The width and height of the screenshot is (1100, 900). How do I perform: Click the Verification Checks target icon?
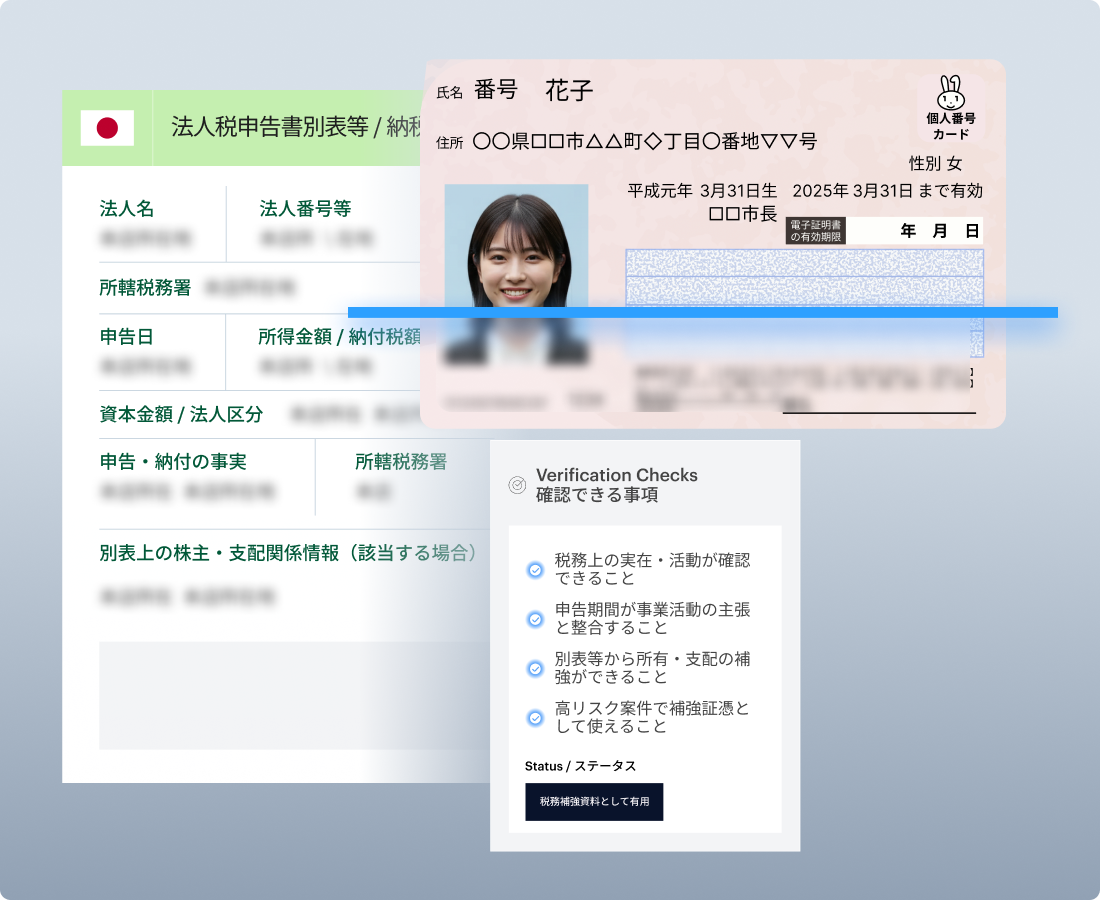coord(517,485)
